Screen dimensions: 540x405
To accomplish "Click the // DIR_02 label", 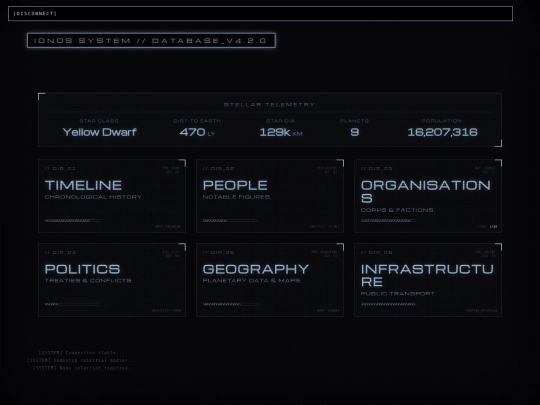I will point(218,168).
